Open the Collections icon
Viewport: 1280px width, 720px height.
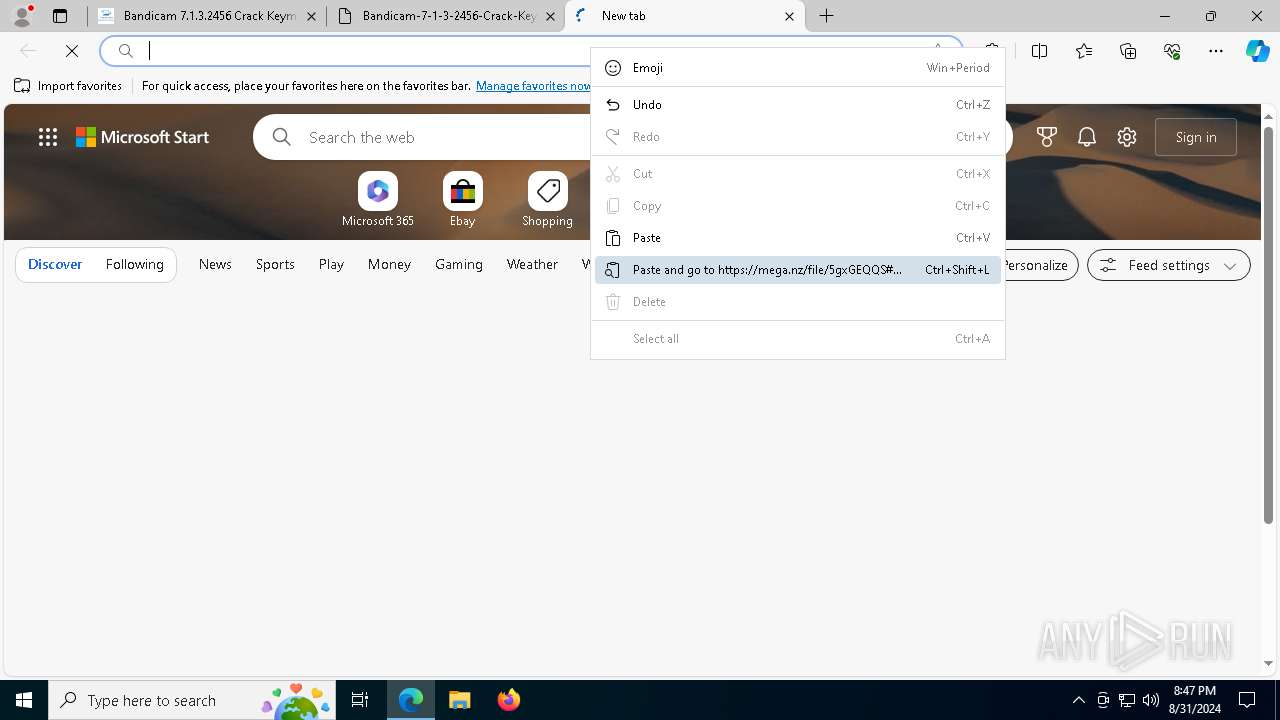(1128, 51)
